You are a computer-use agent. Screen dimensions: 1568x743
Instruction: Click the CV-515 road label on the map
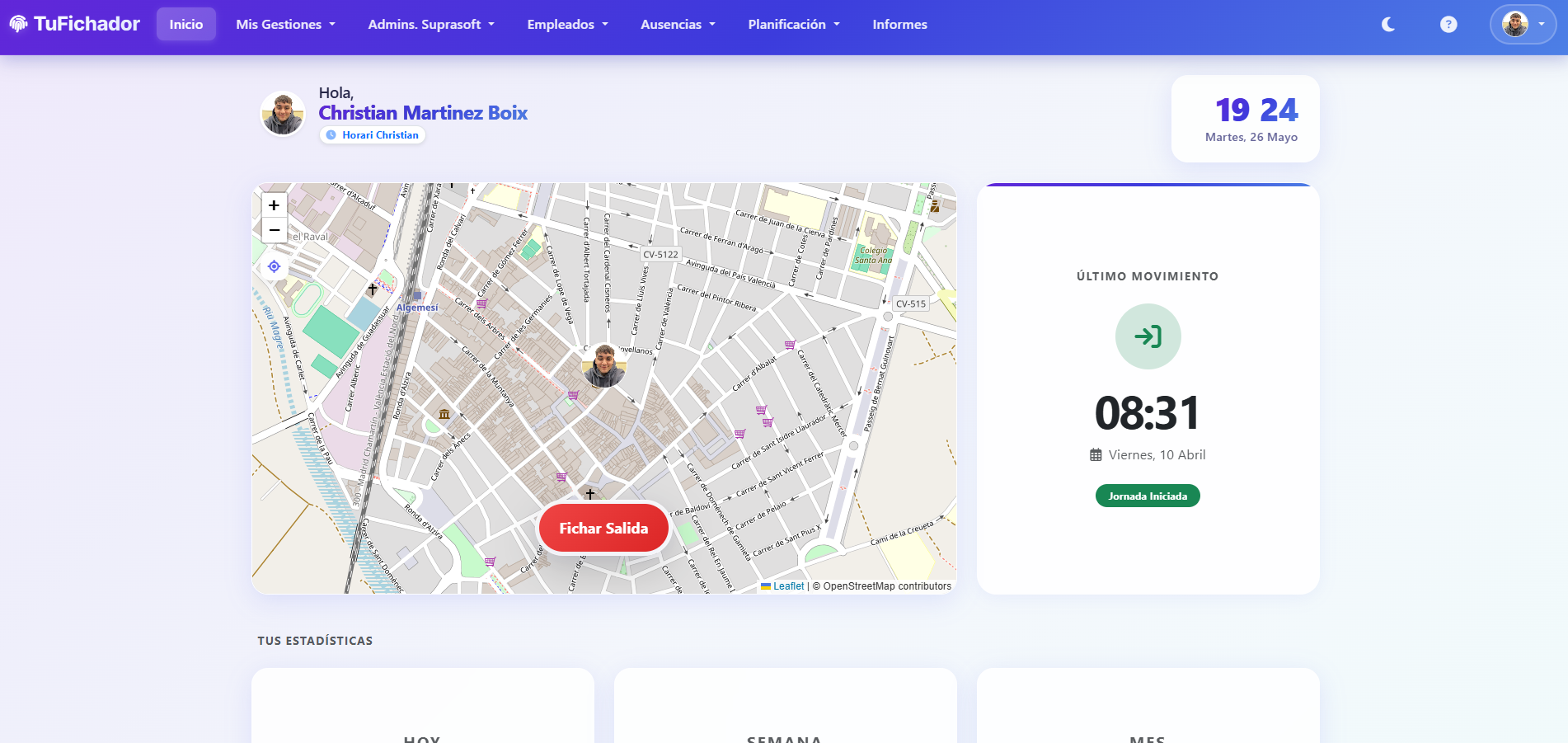point(911,303)
